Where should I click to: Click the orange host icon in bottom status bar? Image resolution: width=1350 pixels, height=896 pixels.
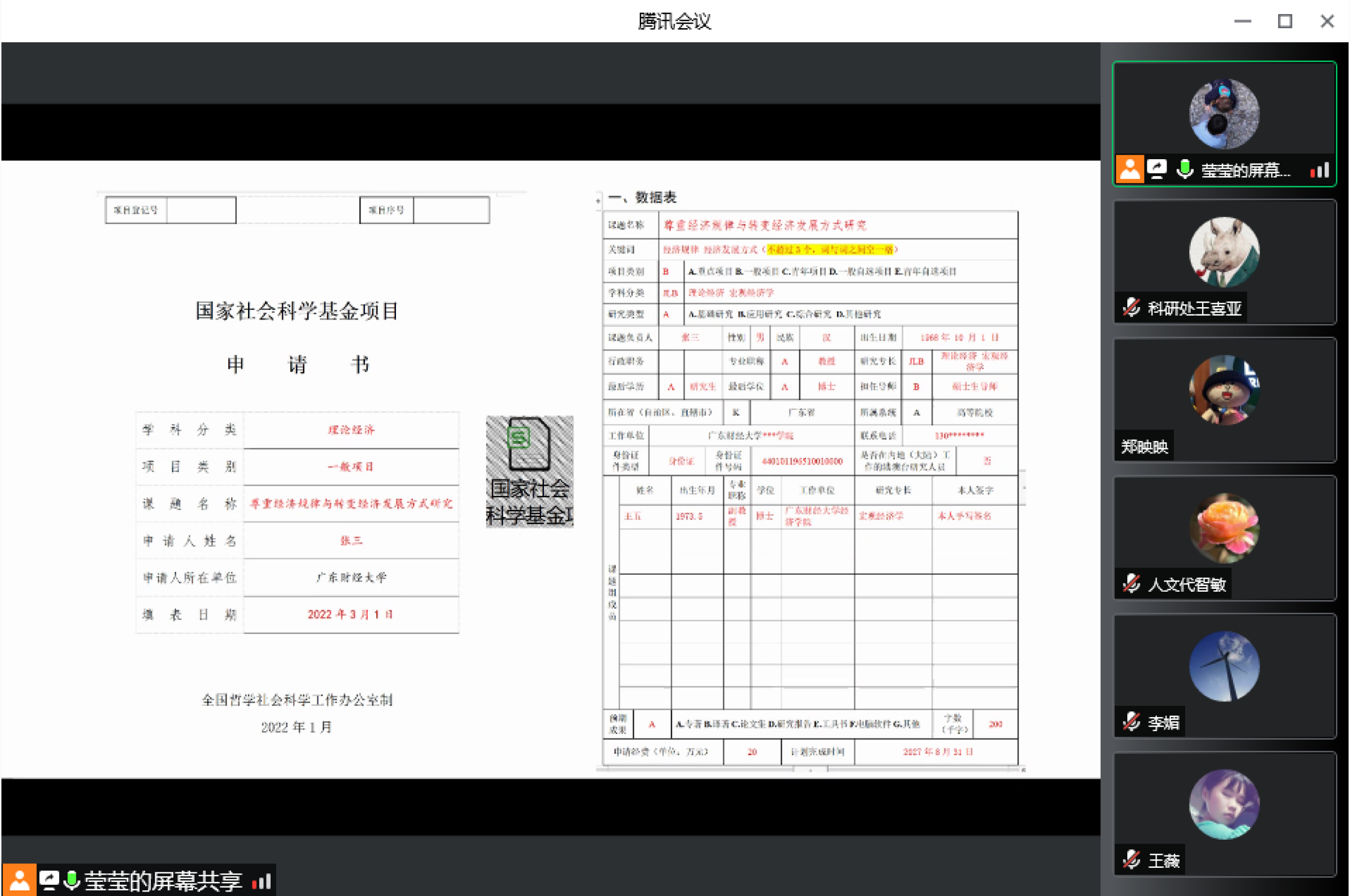pyautogui.click(x=20, y=881)
